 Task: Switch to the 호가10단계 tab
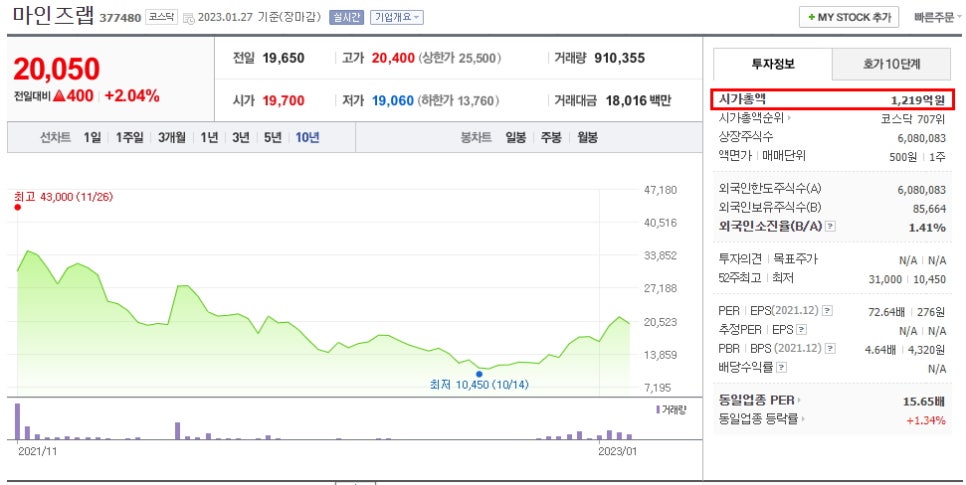coord(891,64)
